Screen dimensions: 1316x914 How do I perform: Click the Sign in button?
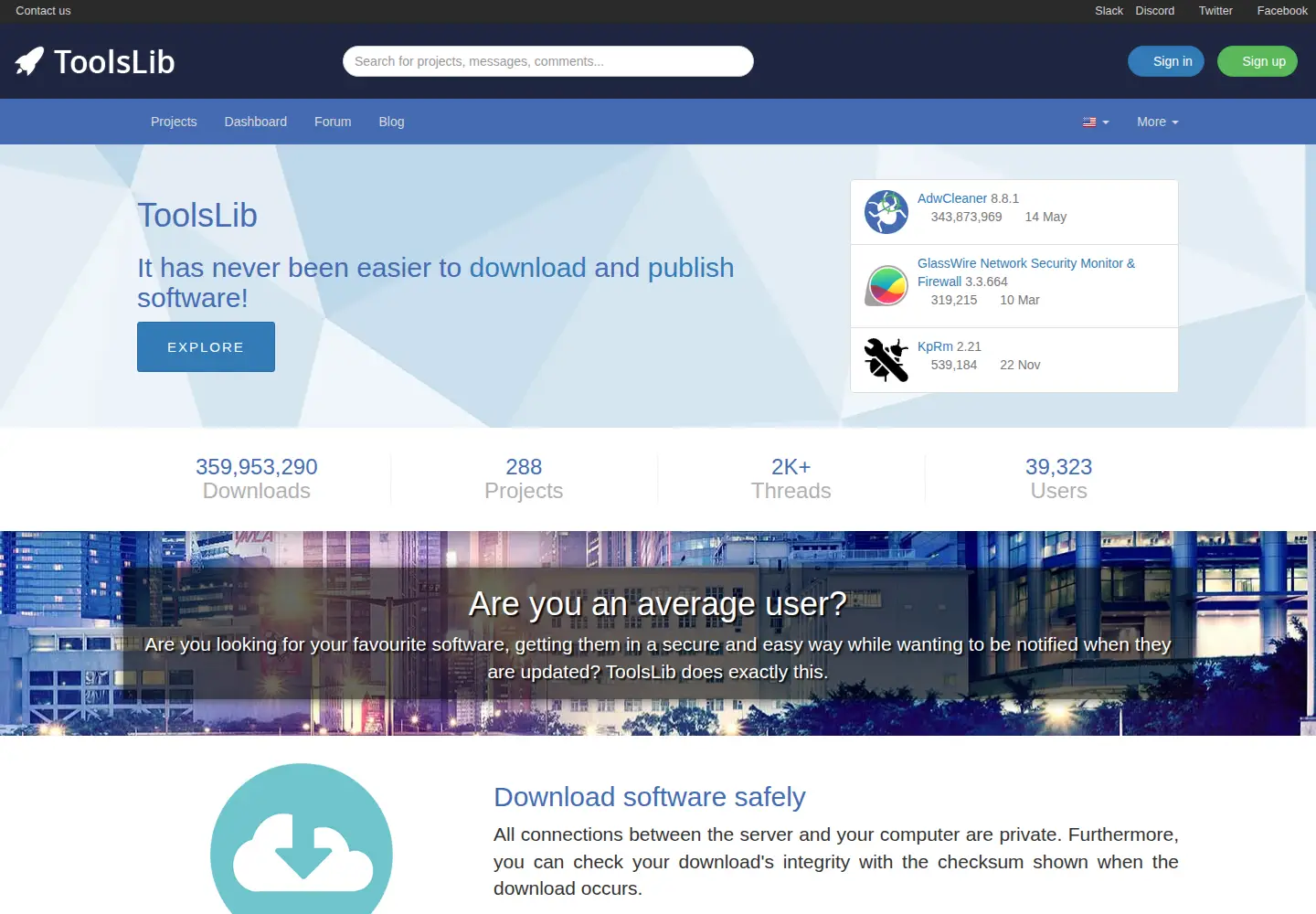(x=1166, y=61)
